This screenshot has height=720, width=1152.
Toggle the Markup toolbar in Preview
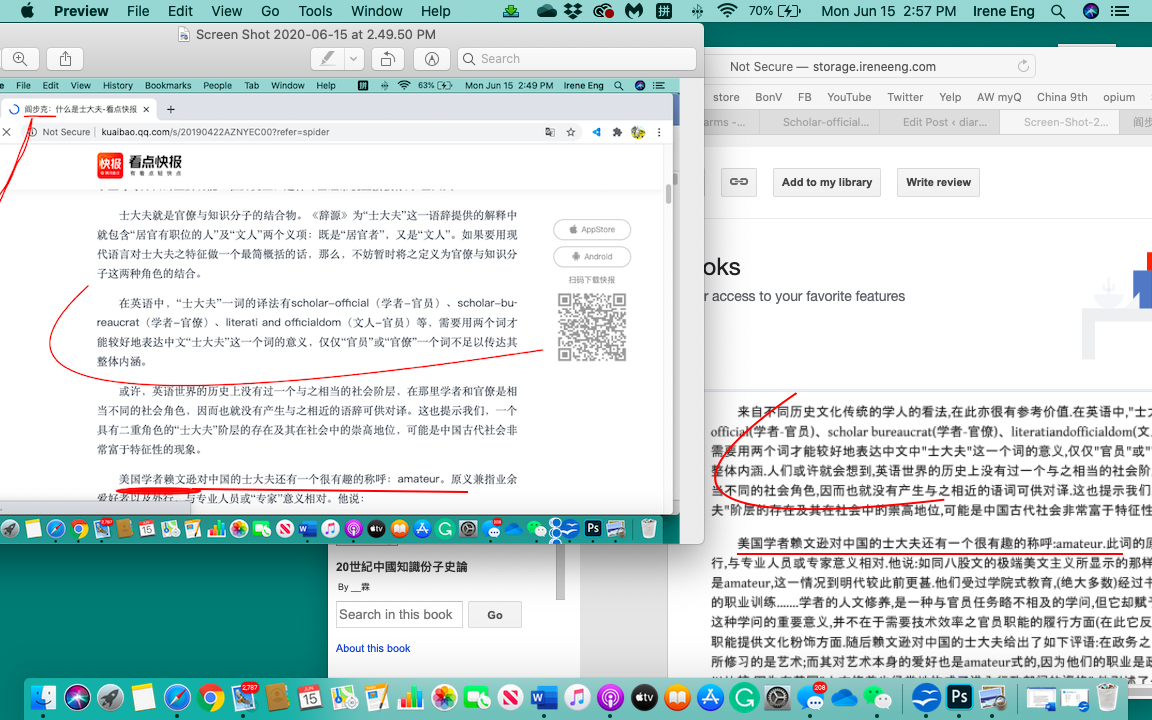(x=432, y=59)
